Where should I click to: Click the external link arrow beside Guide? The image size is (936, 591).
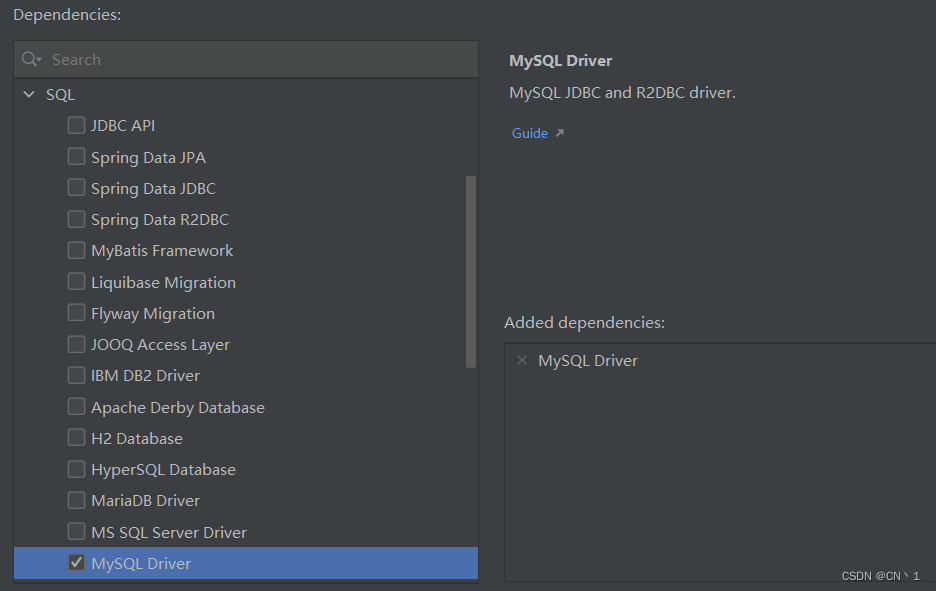560,133
